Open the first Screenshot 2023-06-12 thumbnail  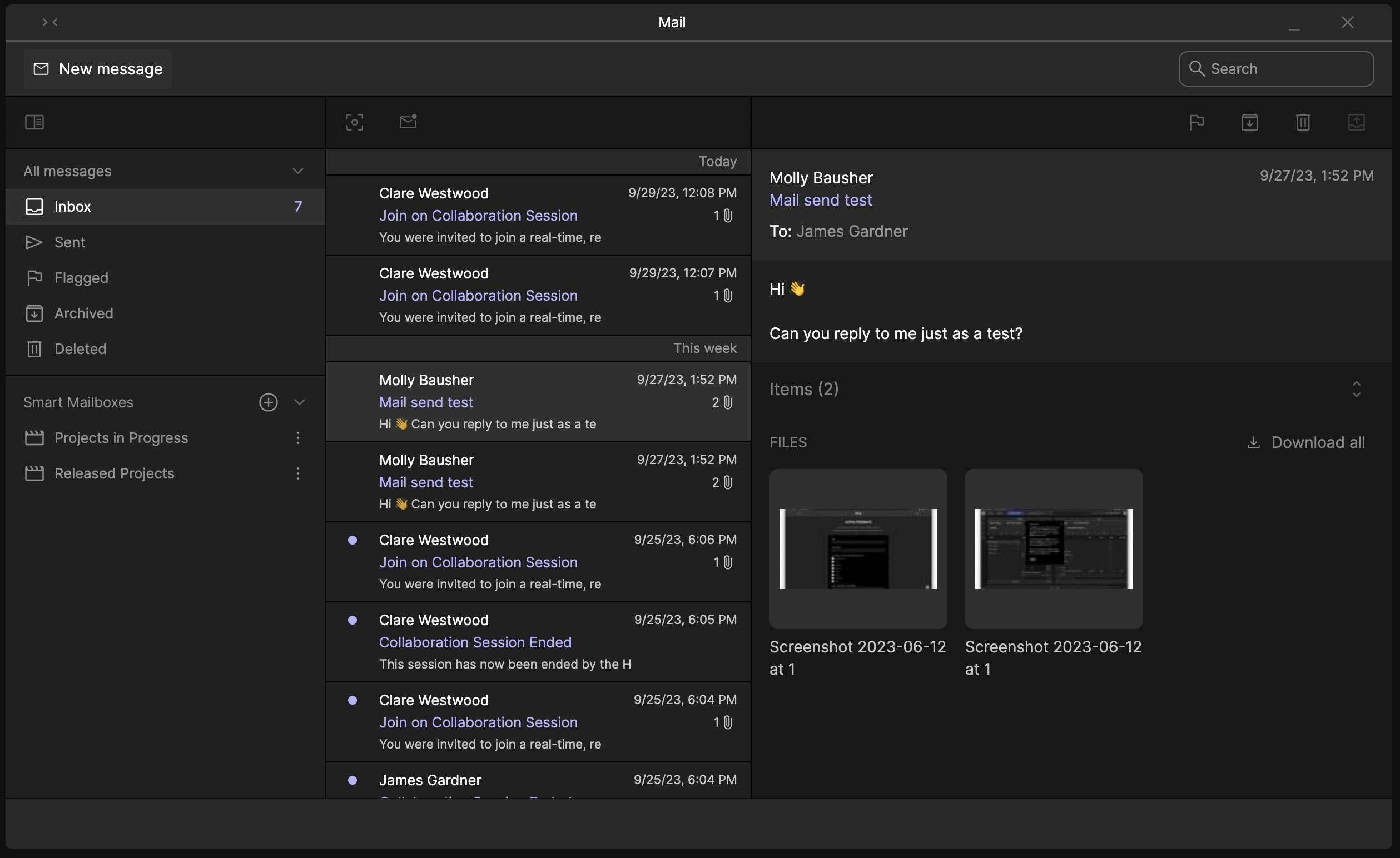858,548
